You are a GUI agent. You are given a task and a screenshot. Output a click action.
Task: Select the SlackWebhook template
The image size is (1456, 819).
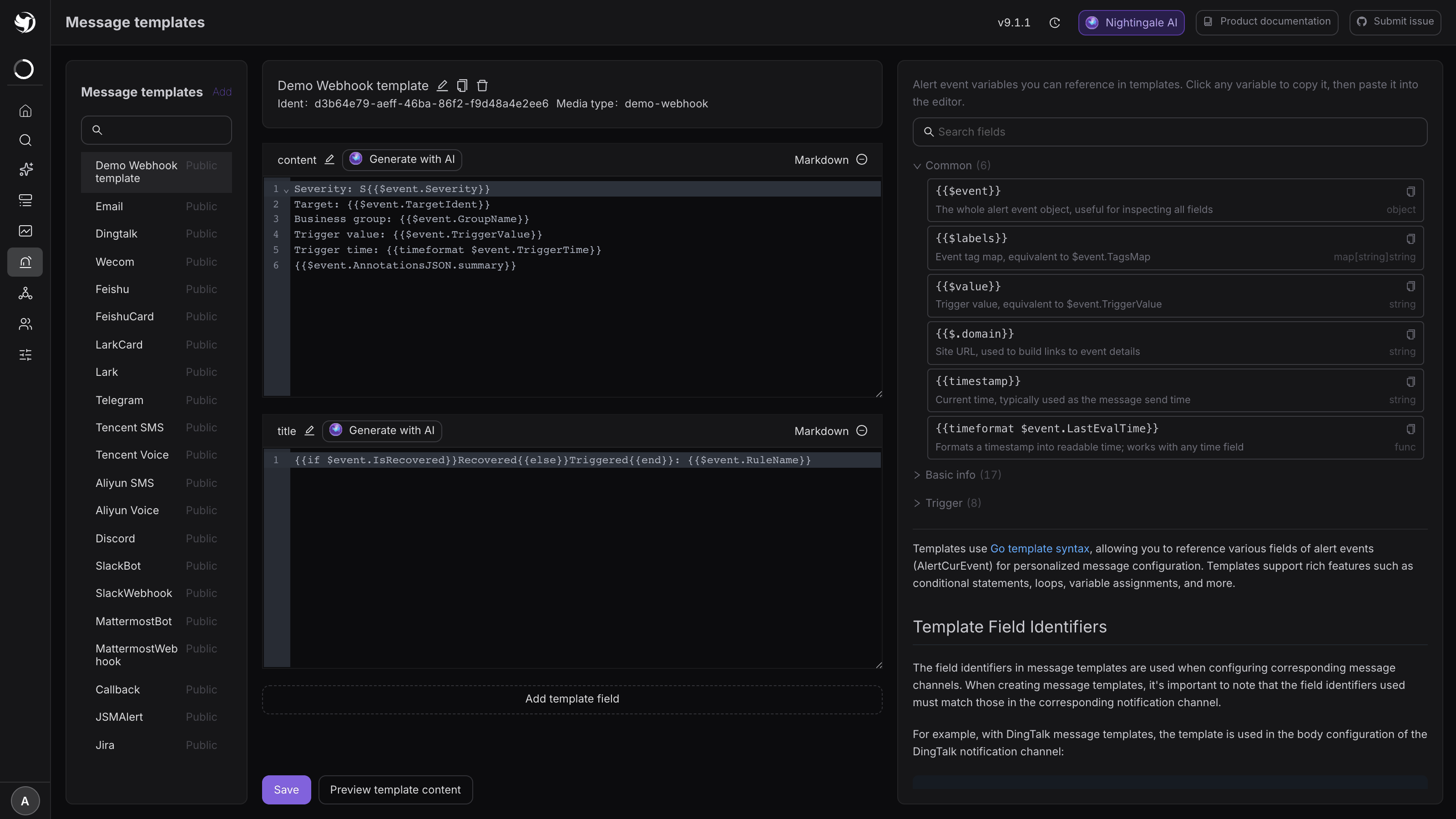point(156,593)
